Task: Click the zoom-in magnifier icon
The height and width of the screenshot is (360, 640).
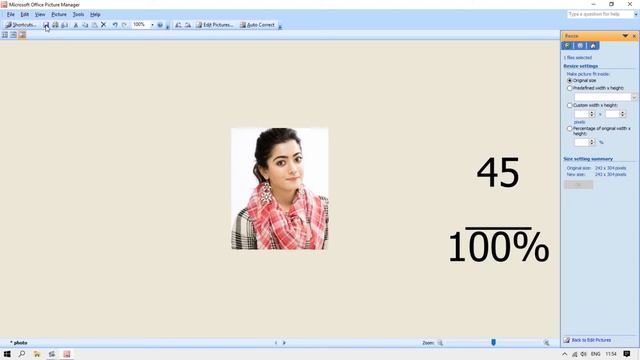Action: [546, 343]
